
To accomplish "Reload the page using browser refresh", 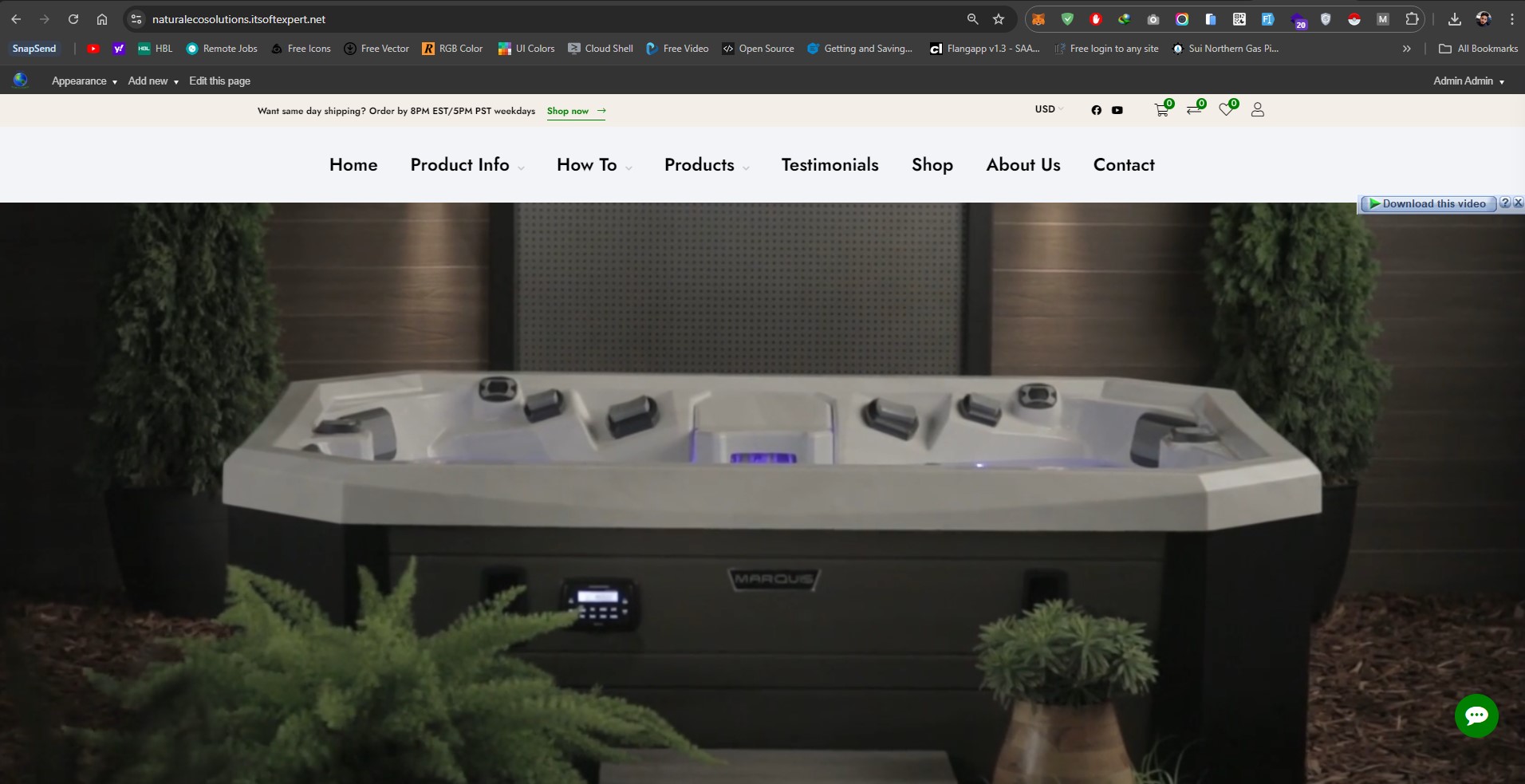I will pyautogui.click(x=73, y=19).
